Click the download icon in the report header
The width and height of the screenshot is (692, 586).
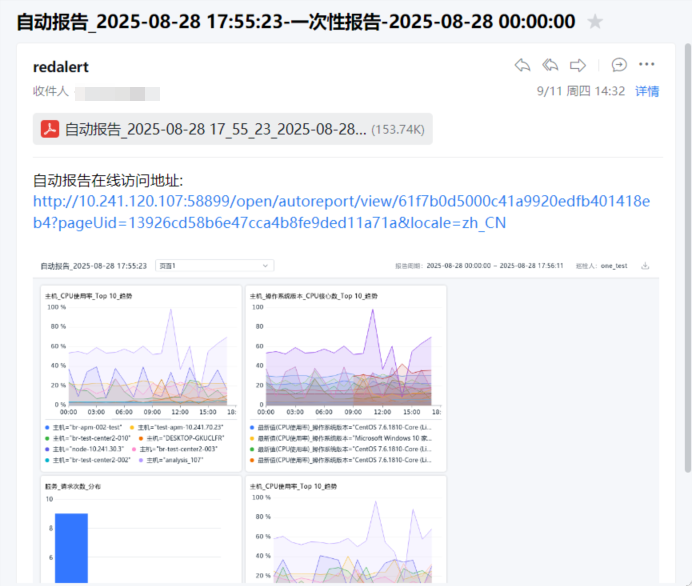[645, 266]
